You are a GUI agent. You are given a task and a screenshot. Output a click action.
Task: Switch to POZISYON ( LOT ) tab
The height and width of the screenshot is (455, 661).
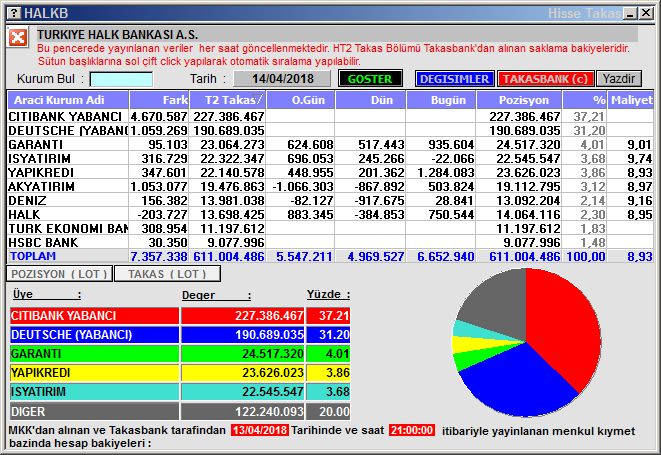pos(59,274)
